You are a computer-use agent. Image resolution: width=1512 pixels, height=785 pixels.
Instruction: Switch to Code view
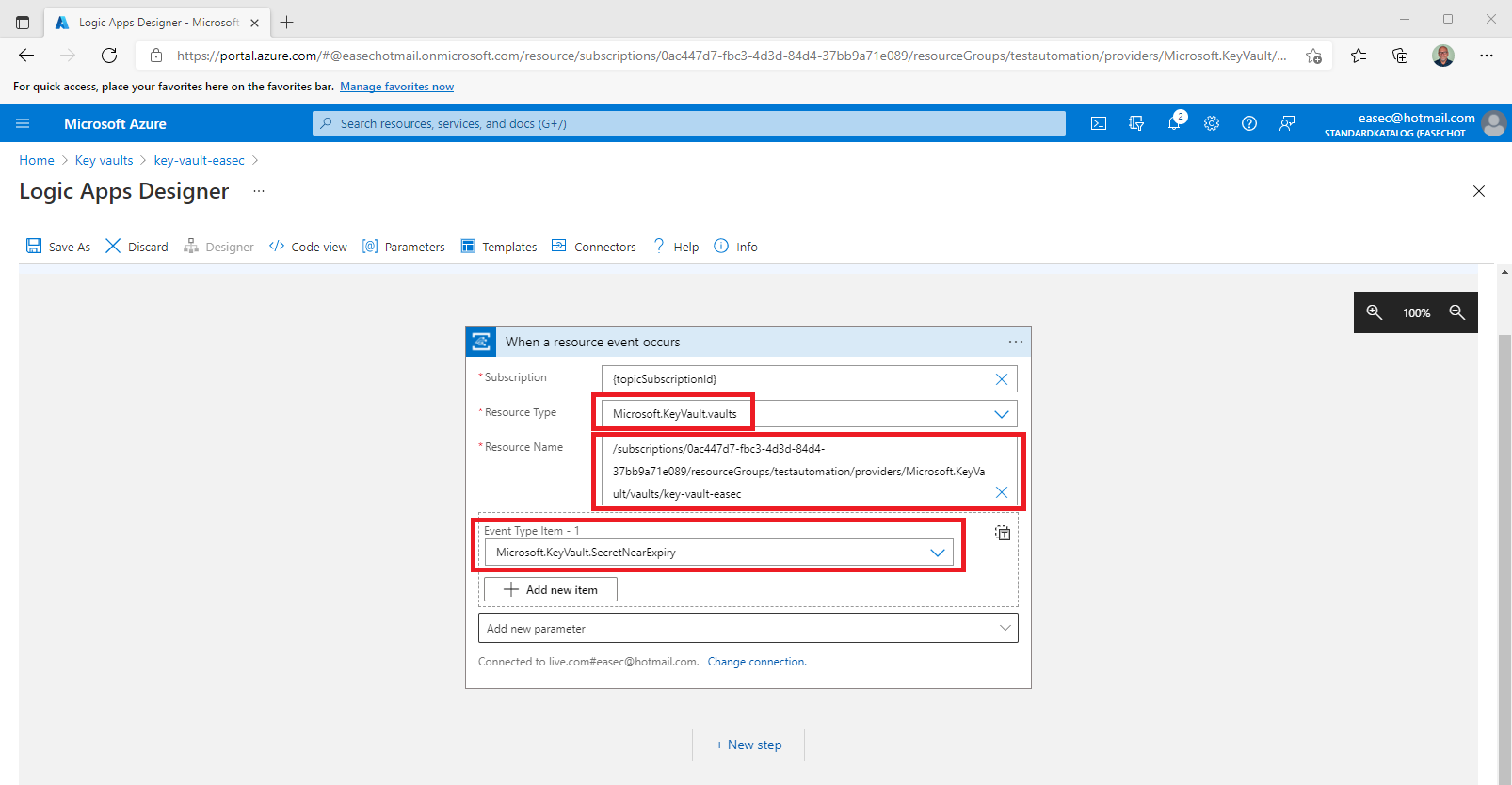pyautogui.click(x=308, y=247)
